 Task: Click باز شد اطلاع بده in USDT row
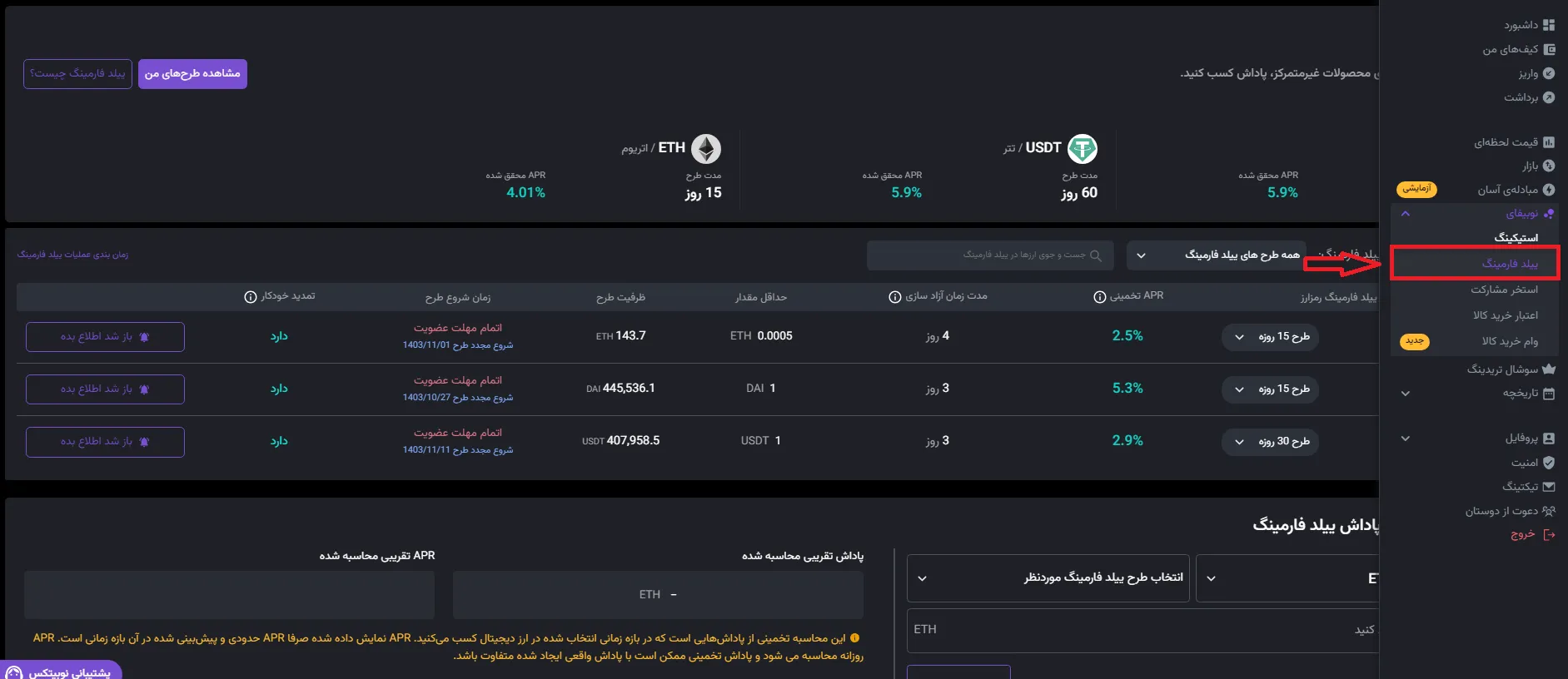105,442
